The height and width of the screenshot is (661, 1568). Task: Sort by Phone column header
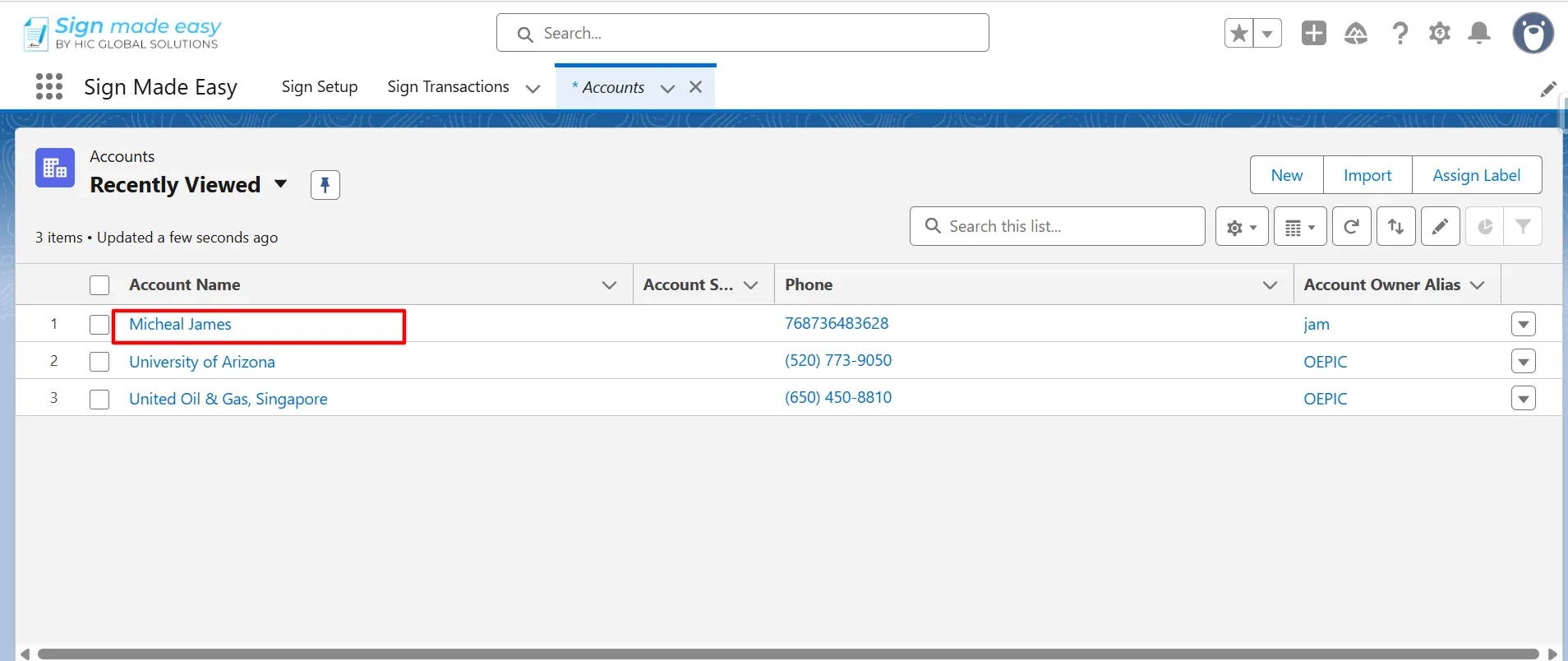coord(809,284)
